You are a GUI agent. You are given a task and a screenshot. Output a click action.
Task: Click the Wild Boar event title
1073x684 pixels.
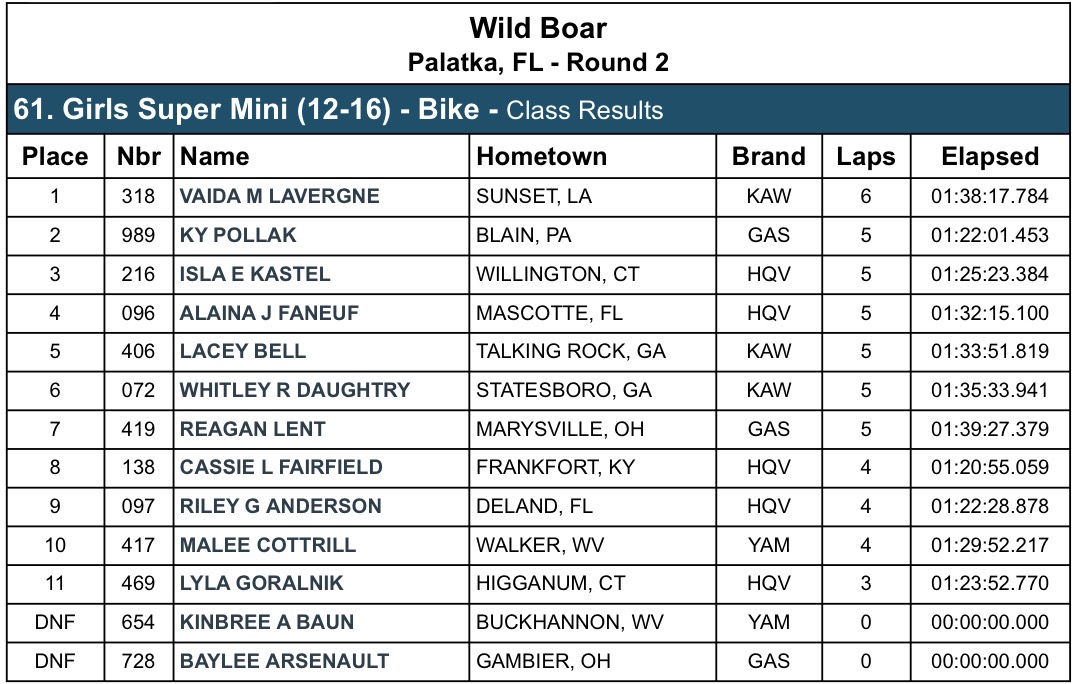[538, 28]
